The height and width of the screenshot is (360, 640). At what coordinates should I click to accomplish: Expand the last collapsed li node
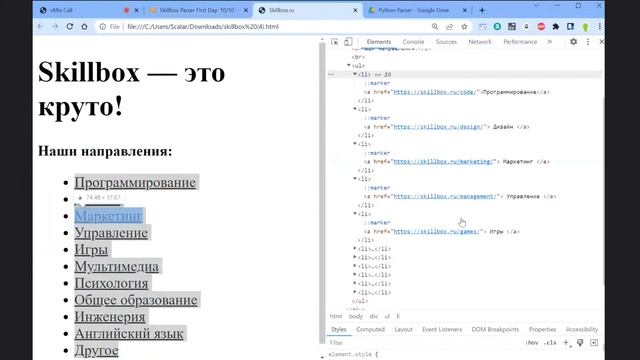coord(355,292)
